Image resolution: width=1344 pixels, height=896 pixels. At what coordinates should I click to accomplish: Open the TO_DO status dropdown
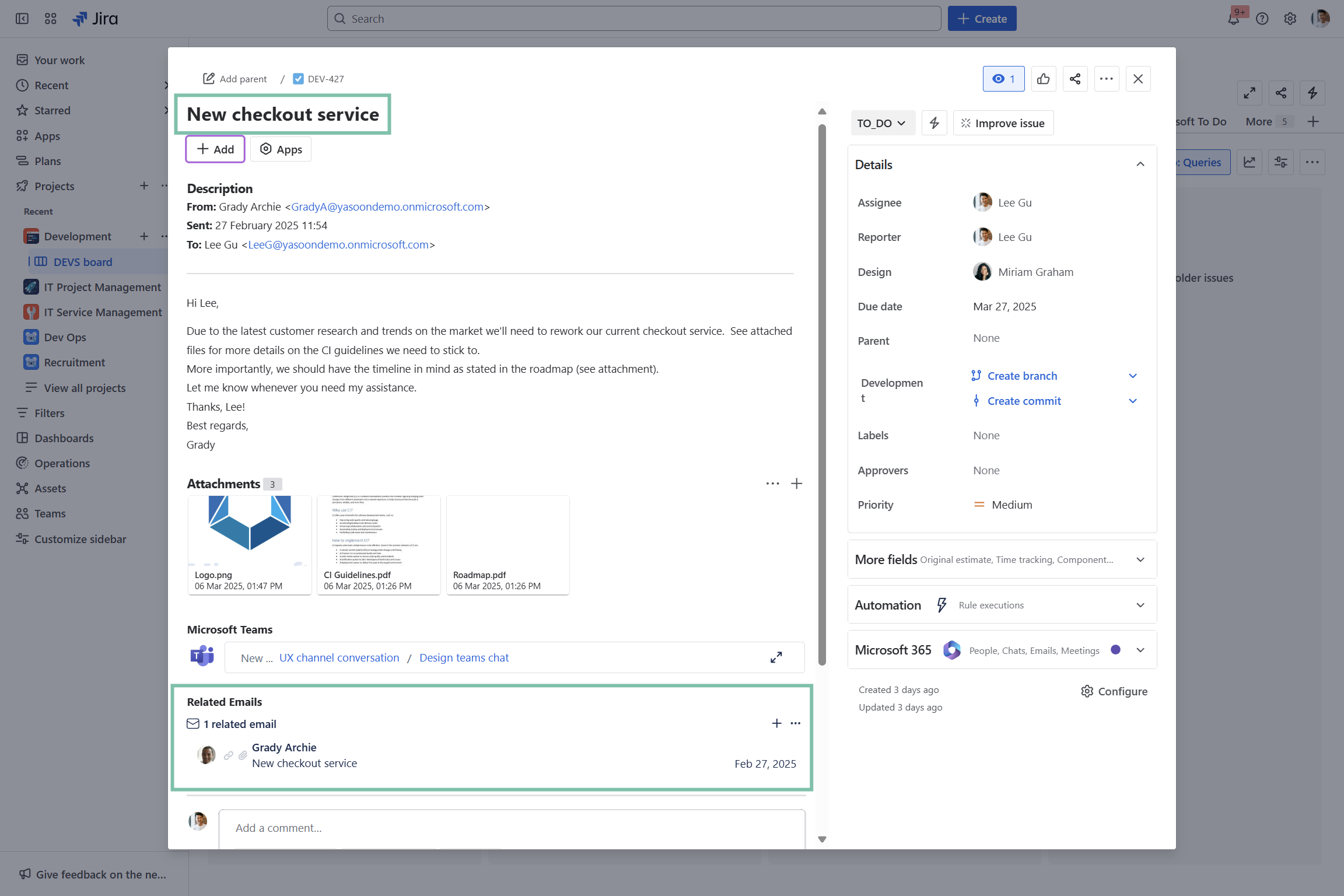click(x=881, y=123)
